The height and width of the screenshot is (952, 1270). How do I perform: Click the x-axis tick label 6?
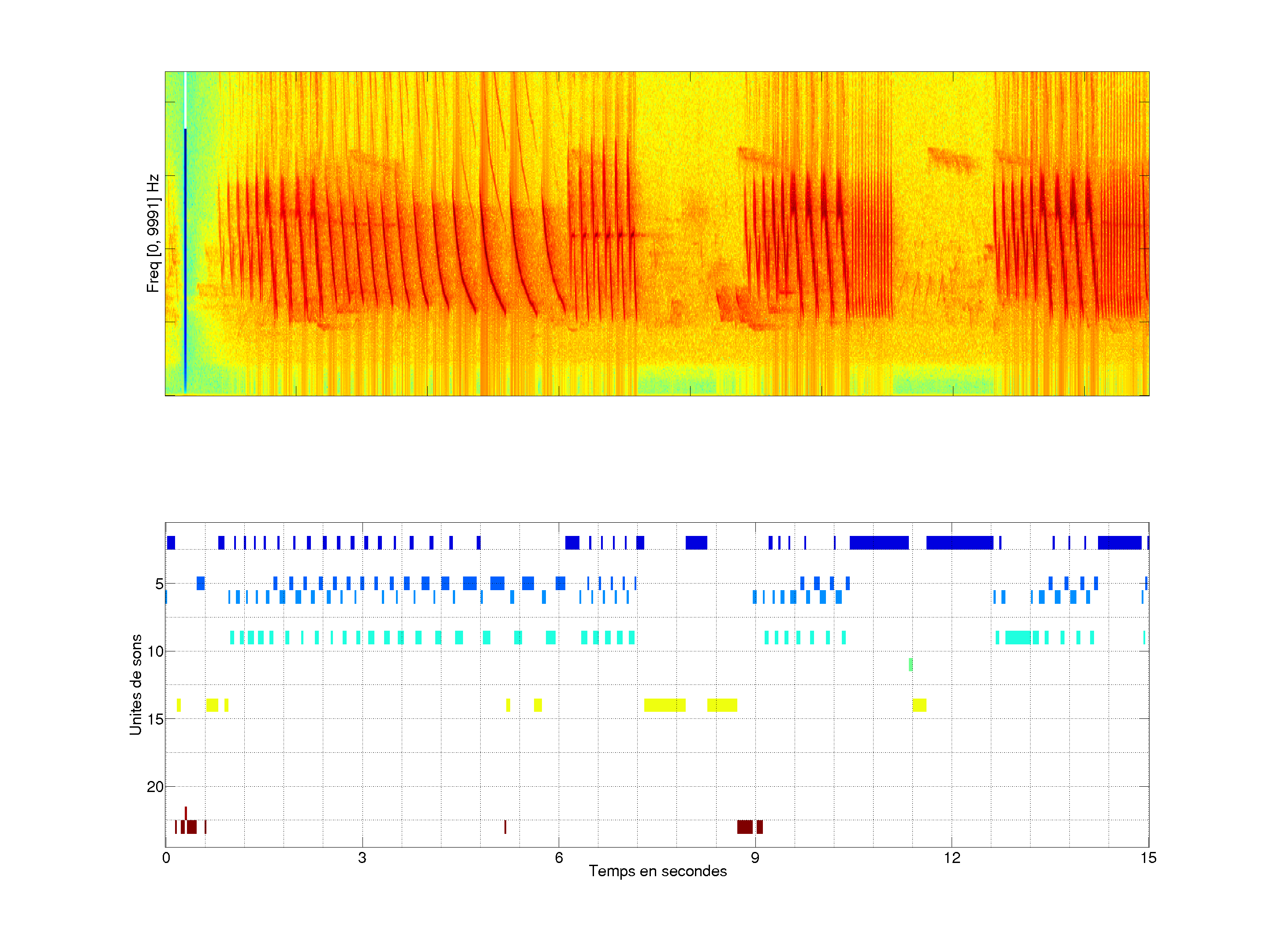click(x=559, y=857)
